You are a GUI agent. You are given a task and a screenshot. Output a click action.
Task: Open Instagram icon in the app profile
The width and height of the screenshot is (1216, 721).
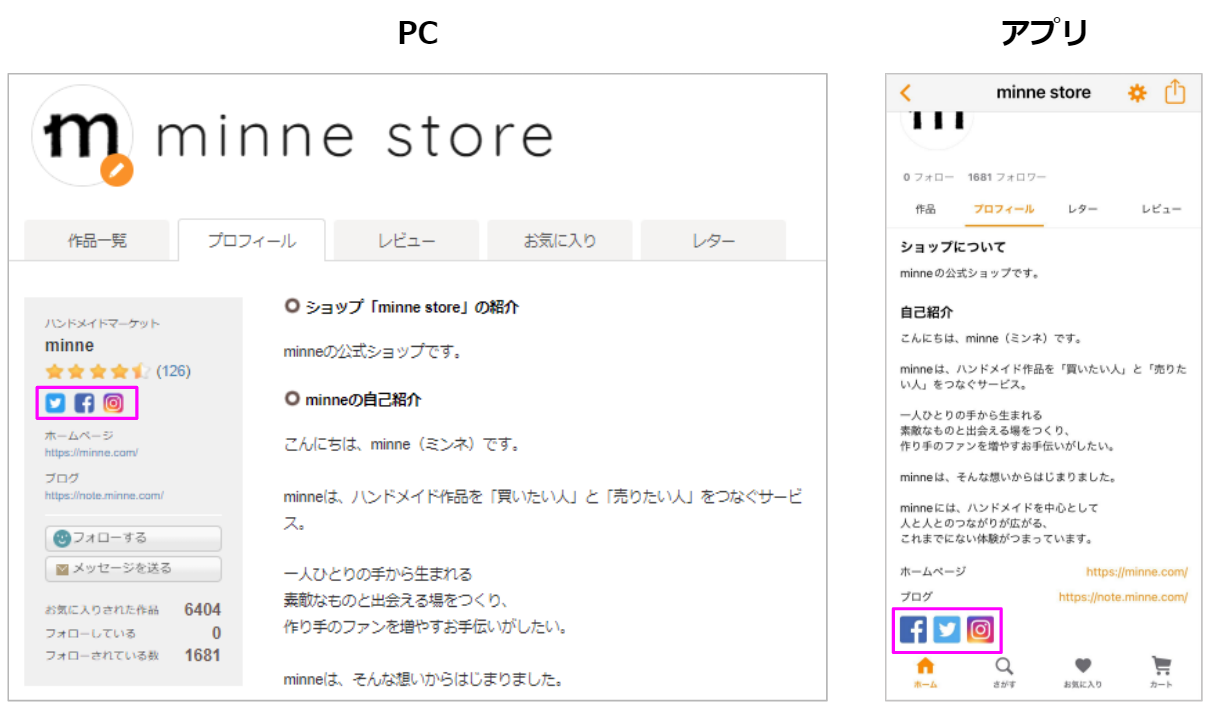point(980,629)
